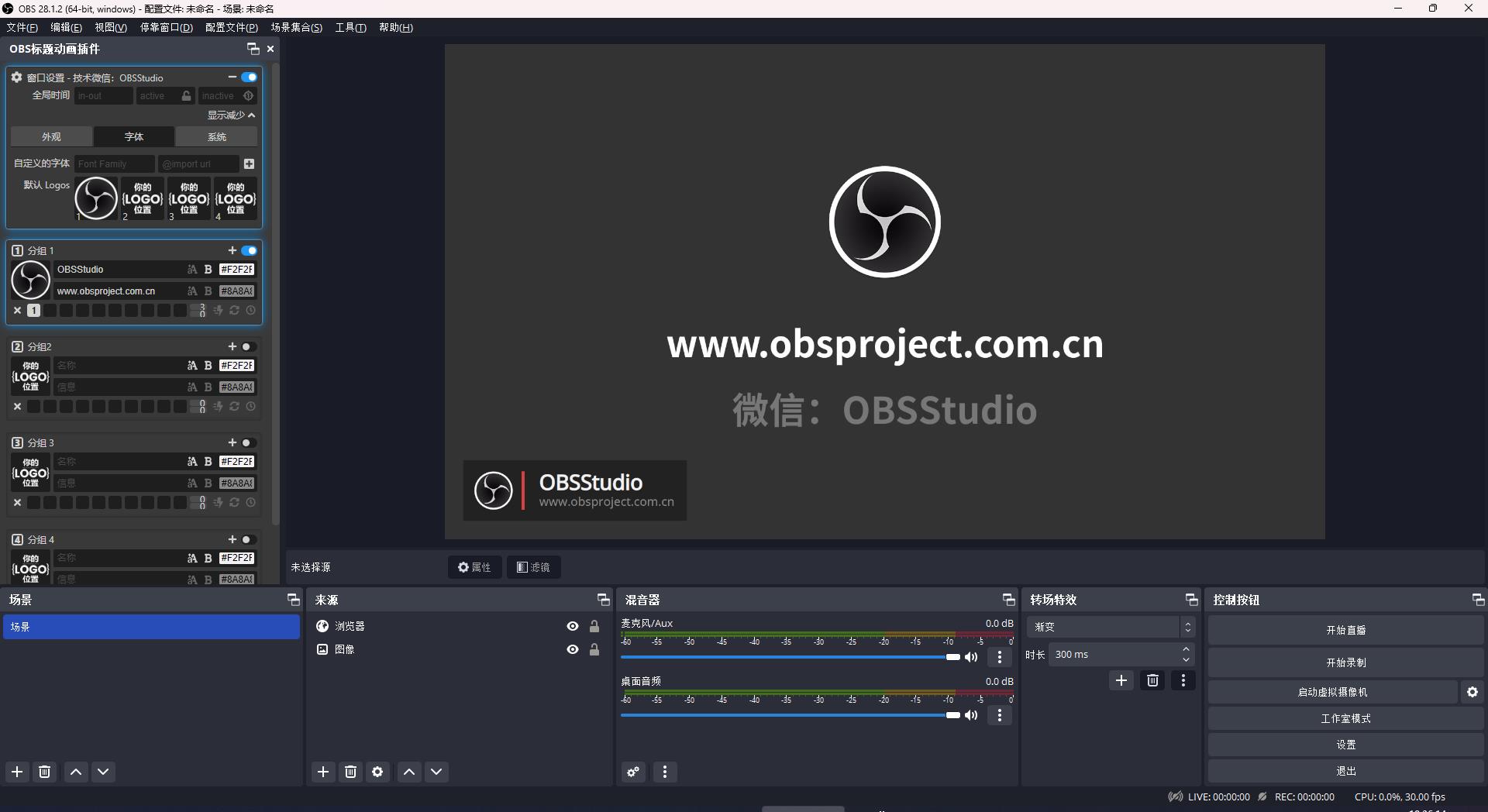Open the 停靠窗口(D) menu
This screenshot has height=812, width=1488.
coord(166,28)
